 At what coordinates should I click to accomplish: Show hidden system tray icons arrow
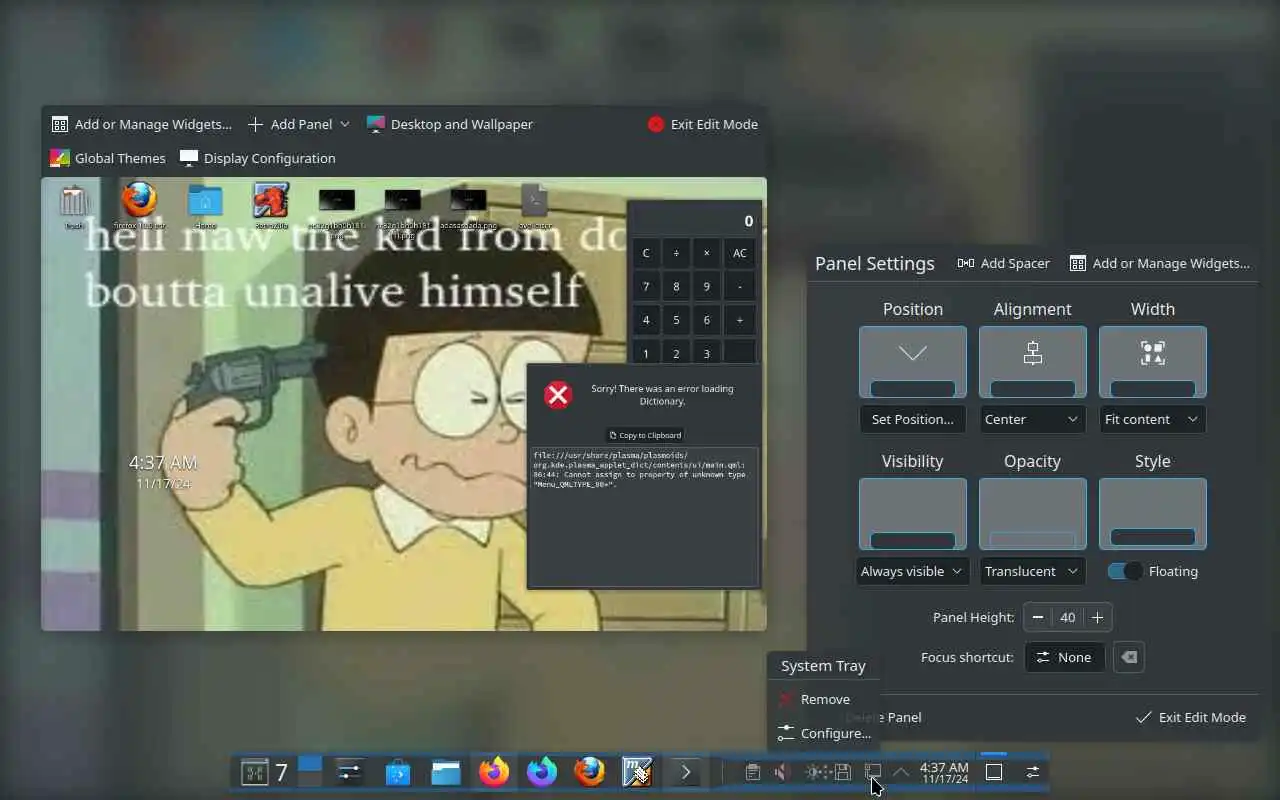coord(901,772)
